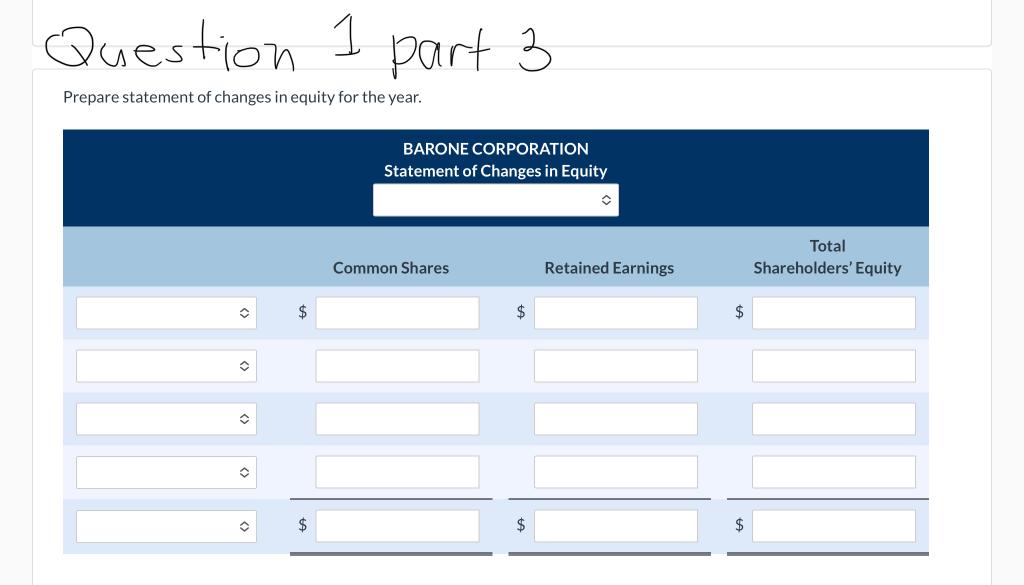This screenshot has width=1024, height=585.
Task: Open the second row label dropdown
Action: tap(166, 366)
